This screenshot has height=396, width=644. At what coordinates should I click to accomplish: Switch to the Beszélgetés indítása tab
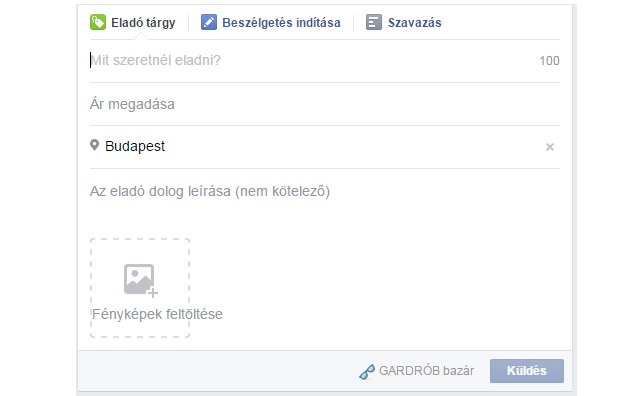271,23
